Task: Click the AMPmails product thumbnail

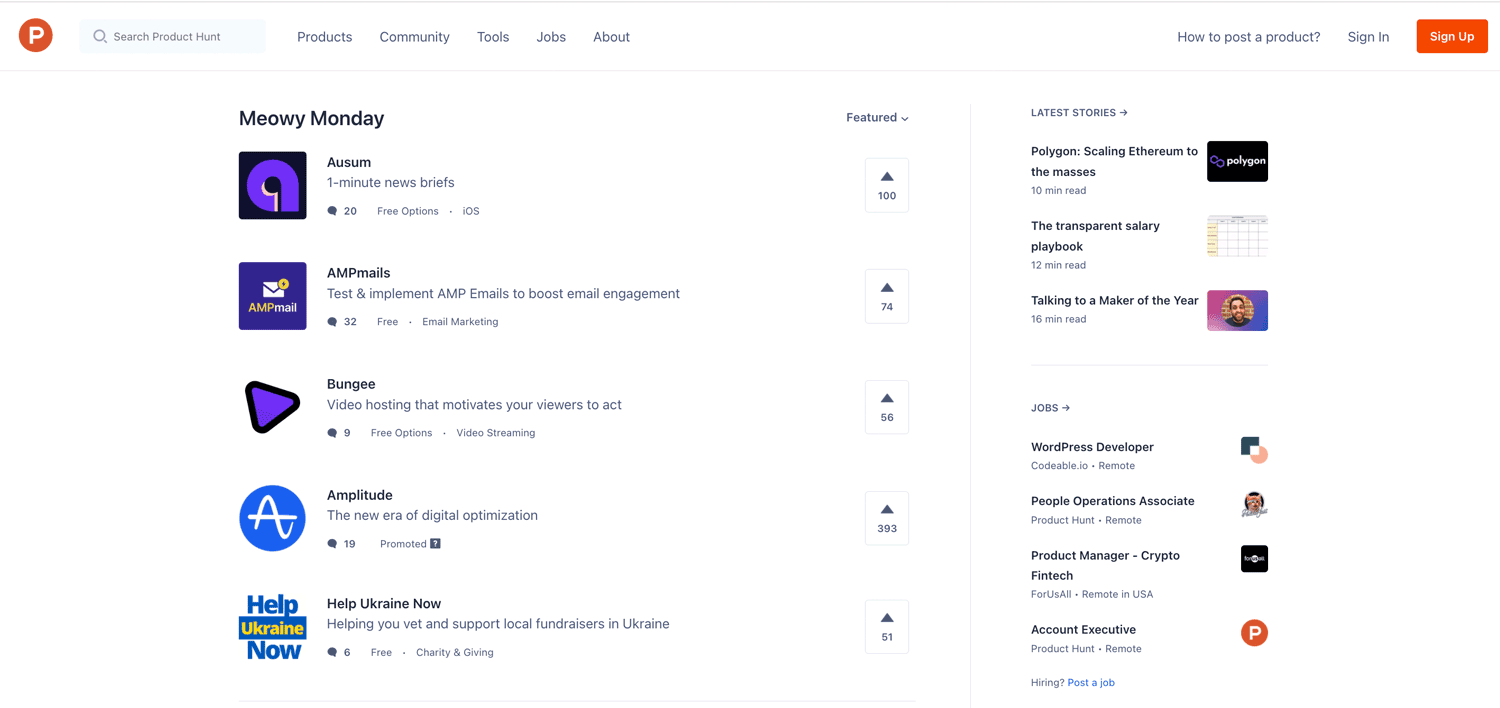Action: point(272,295)
